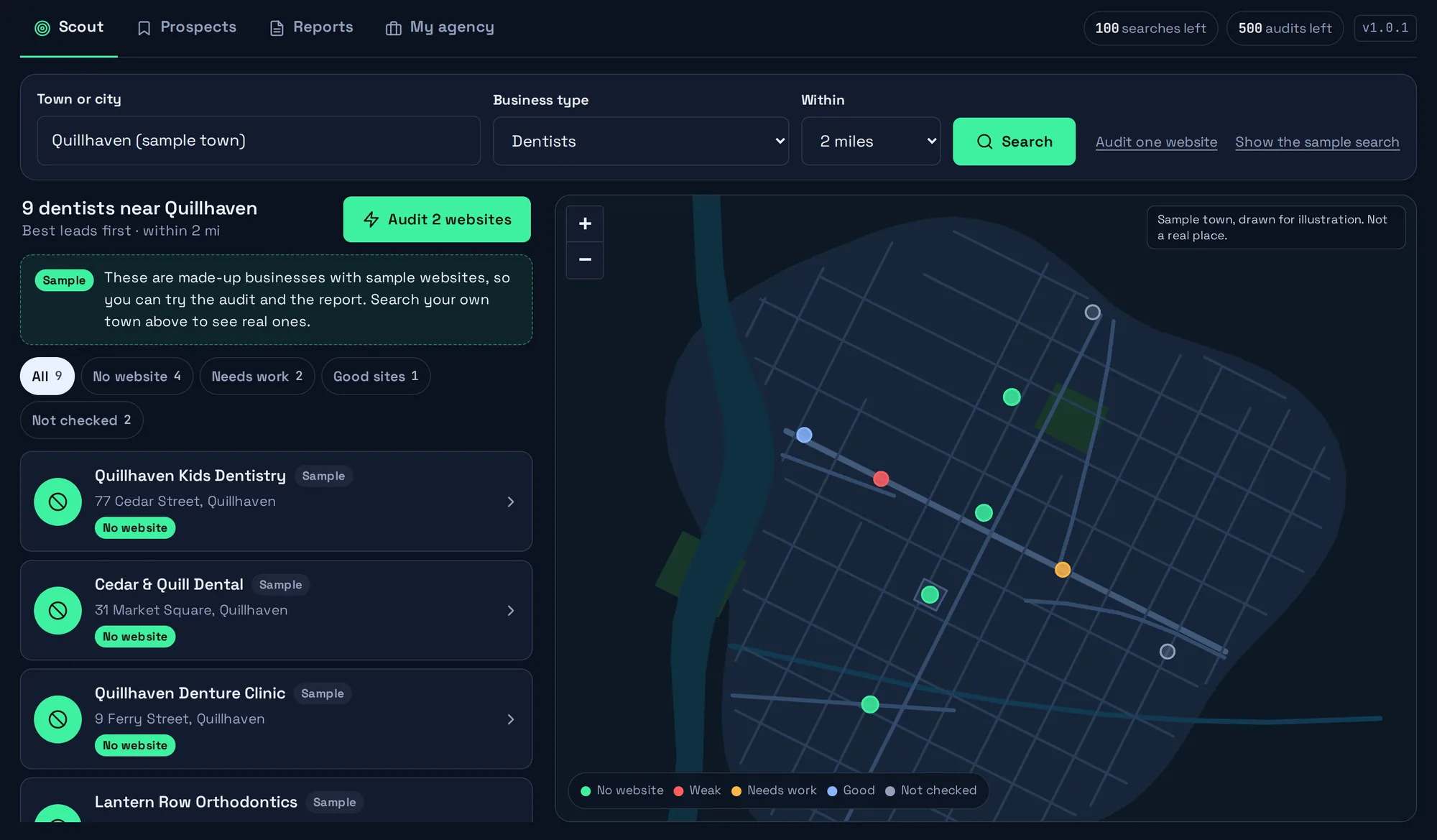Click Show the sample search link
The width and height of the screenshot is (1437, 840).
(1317, 142)
